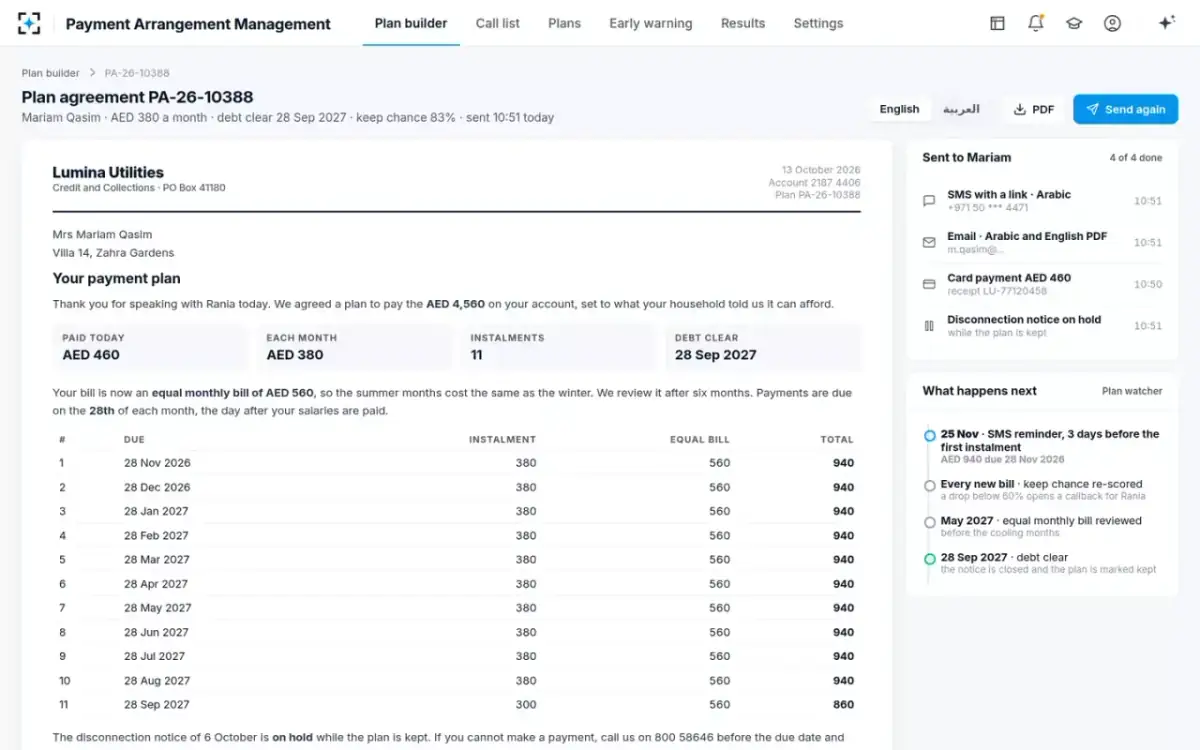
Task: Click Plan watcher label
Action: point(1132,391)
